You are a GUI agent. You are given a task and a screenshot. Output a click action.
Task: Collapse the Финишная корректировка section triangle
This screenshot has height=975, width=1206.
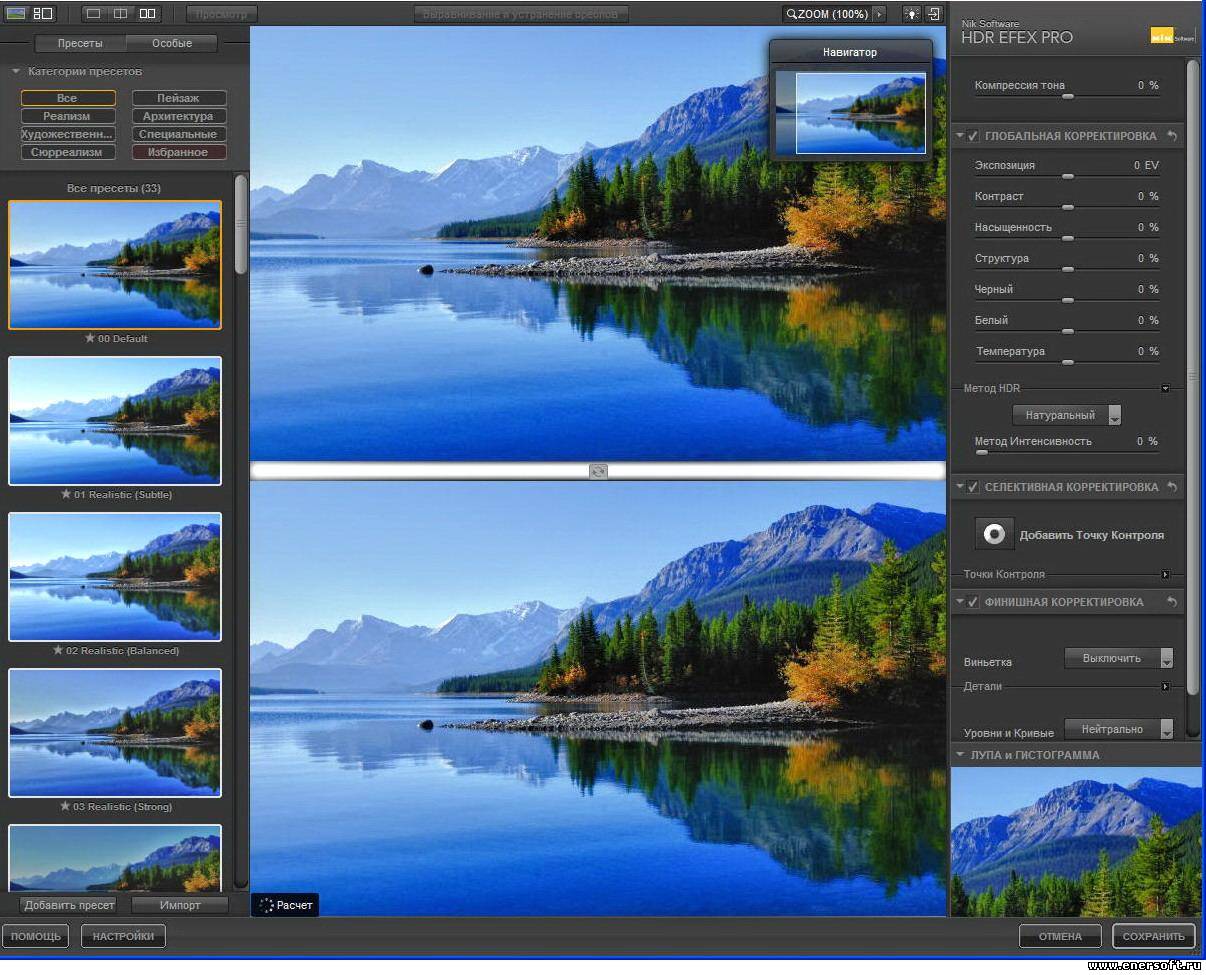(960, 602)
